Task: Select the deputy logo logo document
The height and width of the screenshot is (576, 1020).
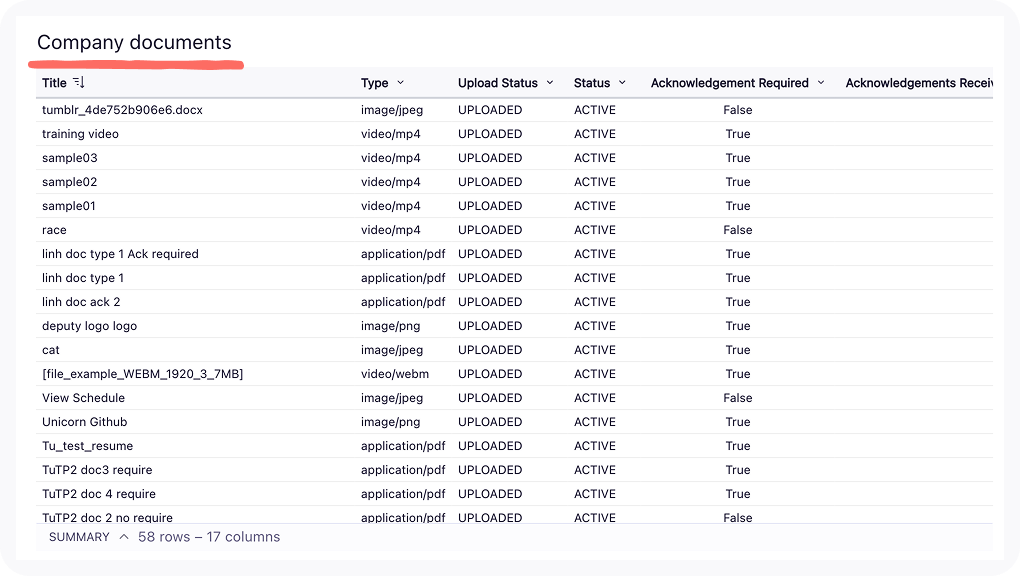Action: (89, 326)
